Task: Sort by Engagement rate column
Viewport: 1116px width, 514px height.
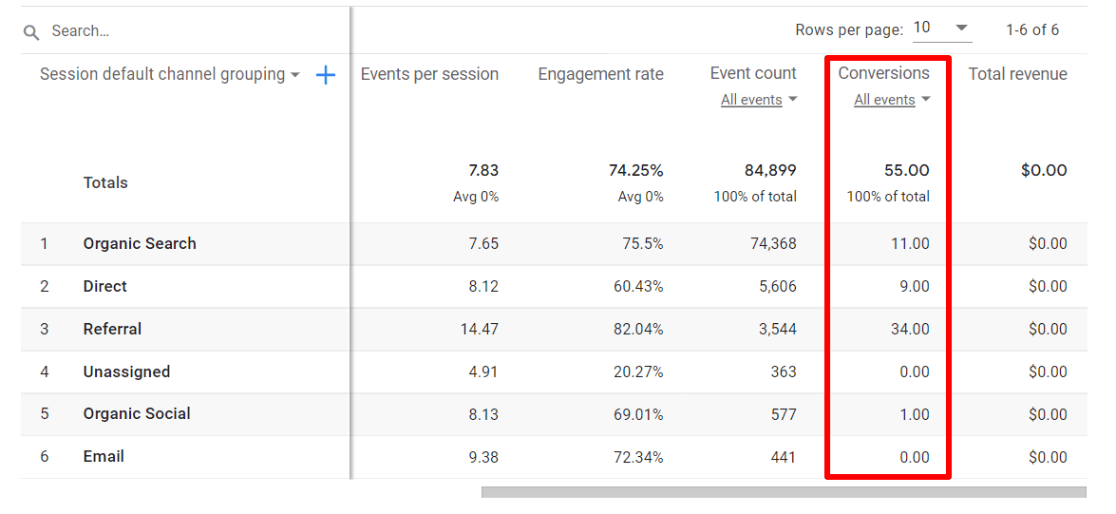Action: tap(600, 74)
